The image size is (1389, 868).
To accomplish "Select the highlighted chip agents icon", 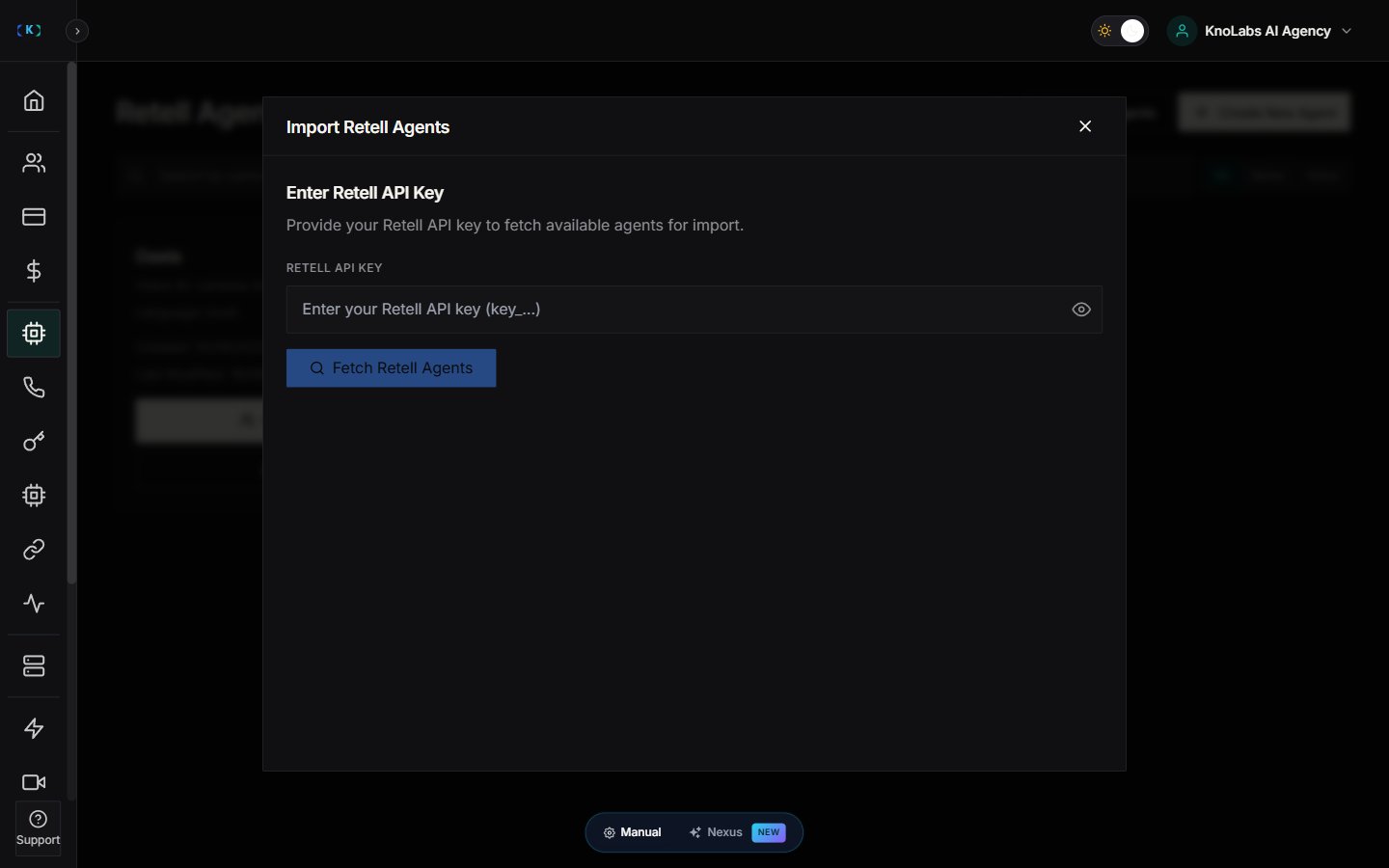I will [x=34, y=334].
